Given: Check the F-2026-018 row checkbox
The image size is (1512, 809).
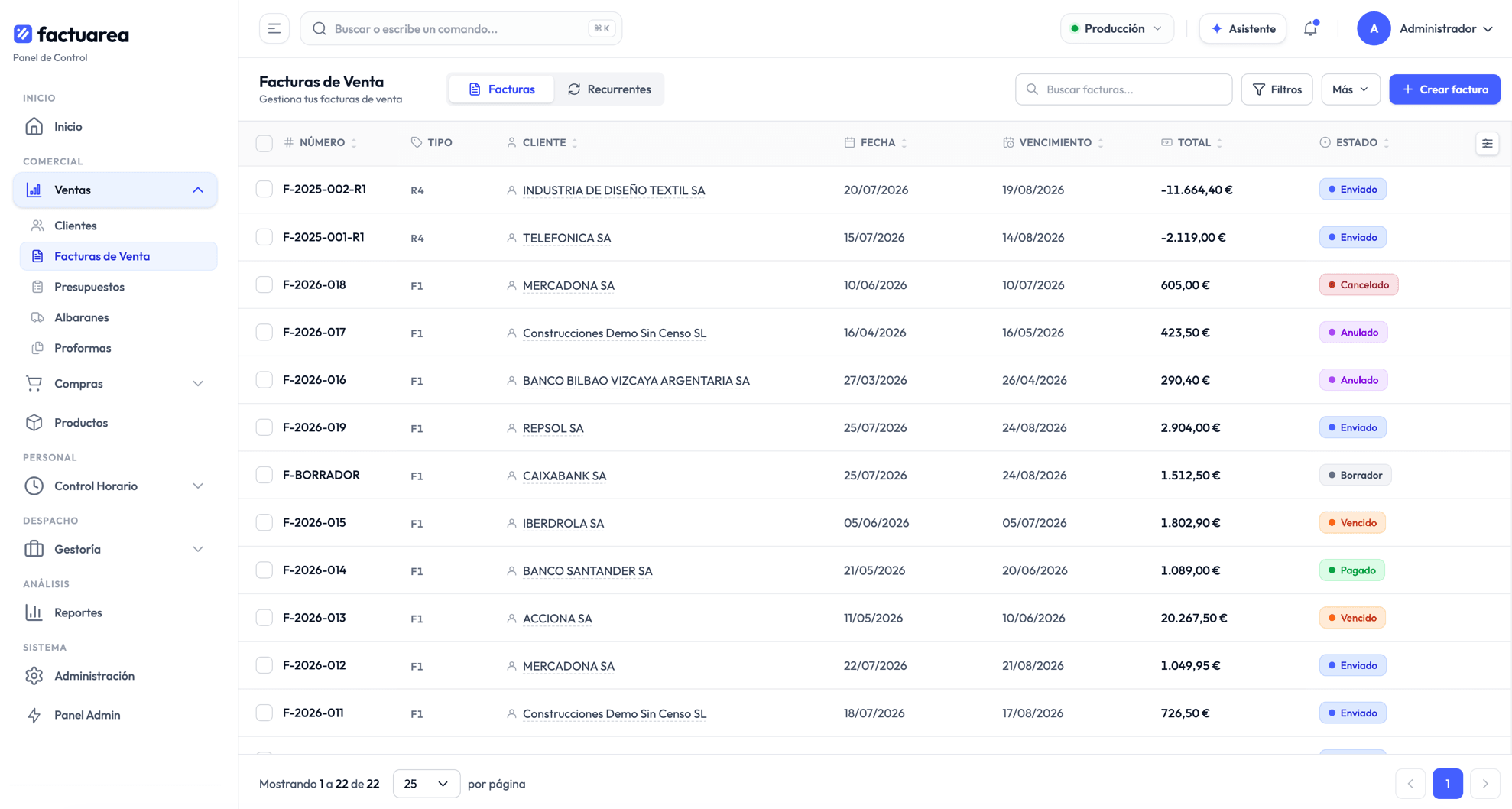Looking at the screenshot, I should click(x=264, y=284).
